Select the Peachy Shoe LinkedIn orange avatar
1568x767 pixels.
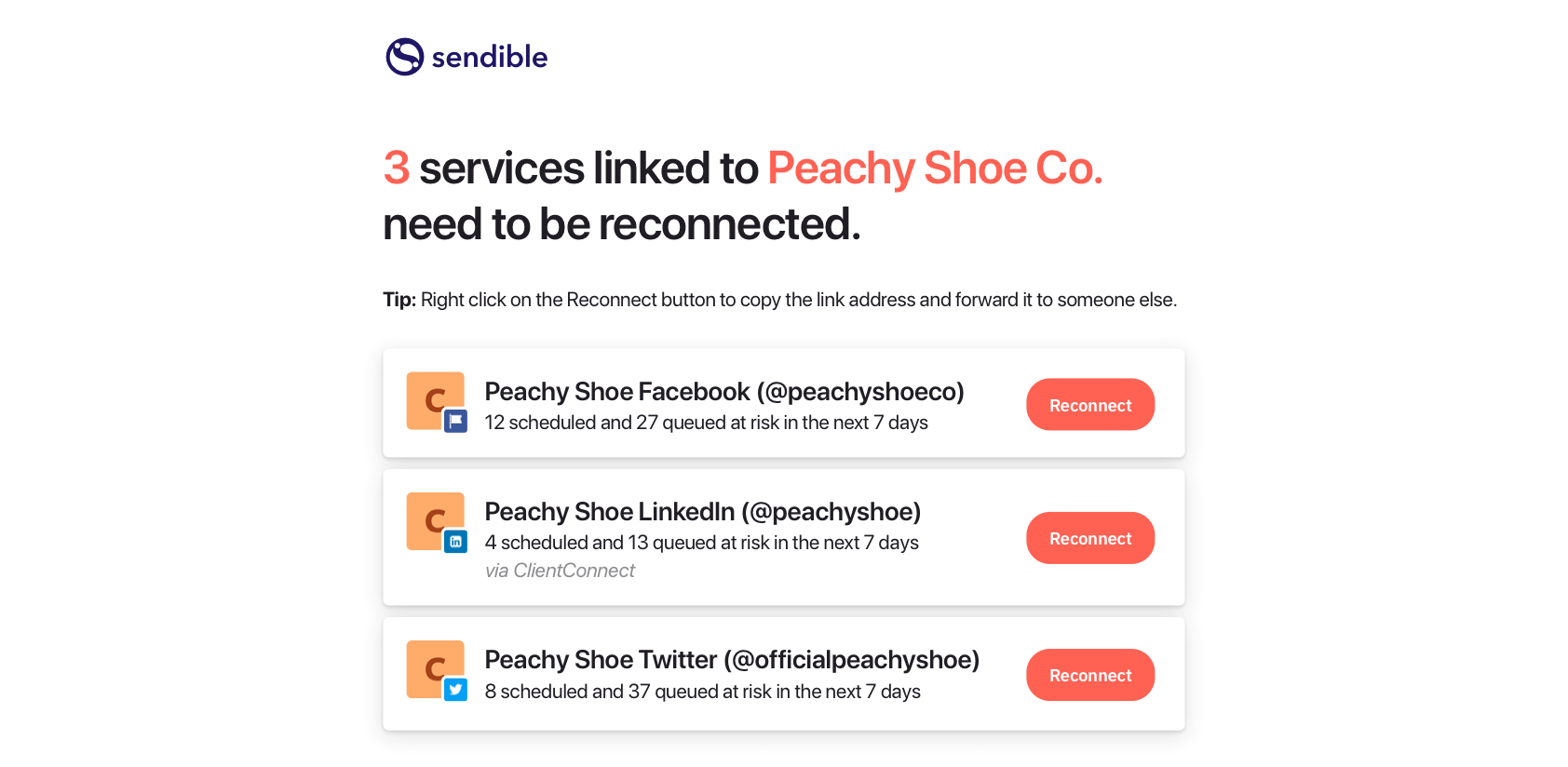432,518
